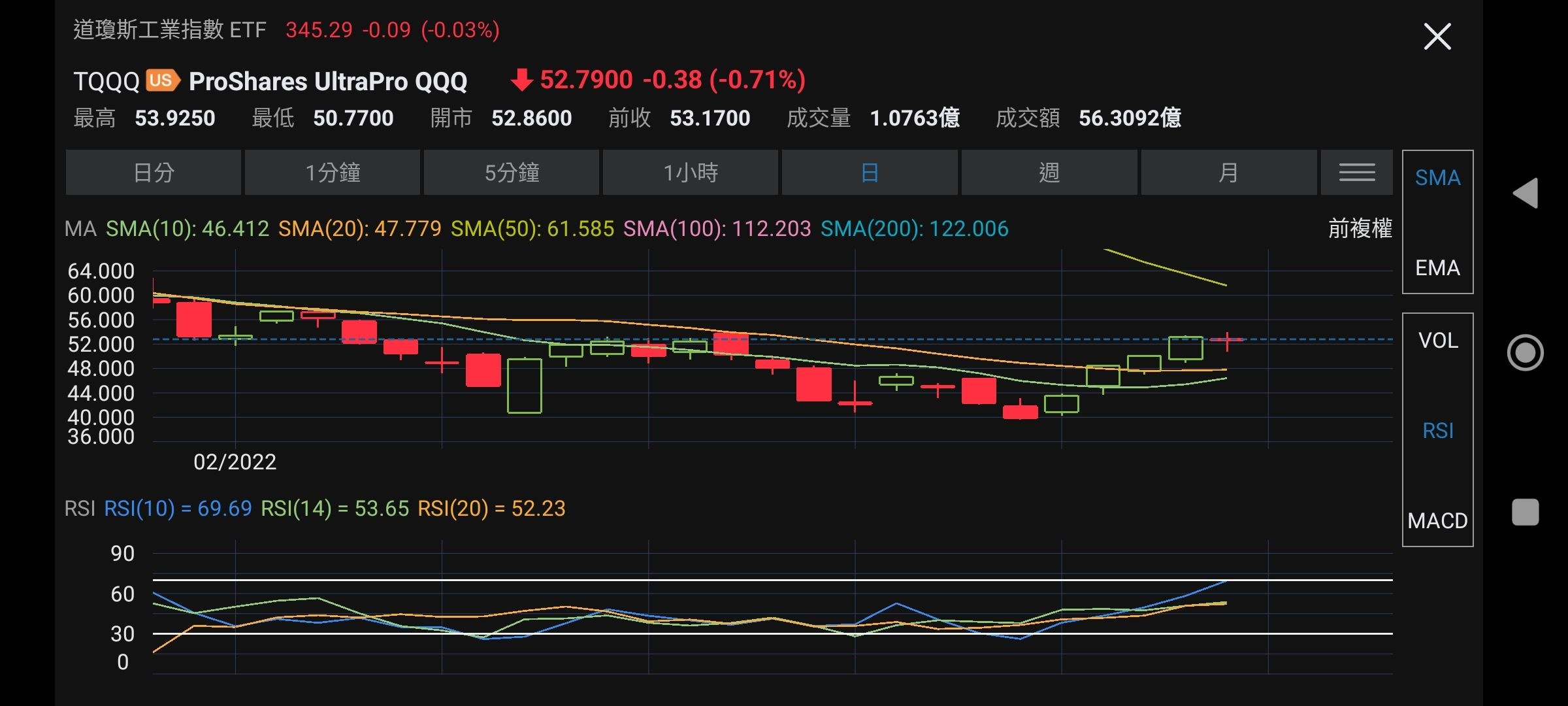Toggle the EMA overlay indicator

(1437, 268)
